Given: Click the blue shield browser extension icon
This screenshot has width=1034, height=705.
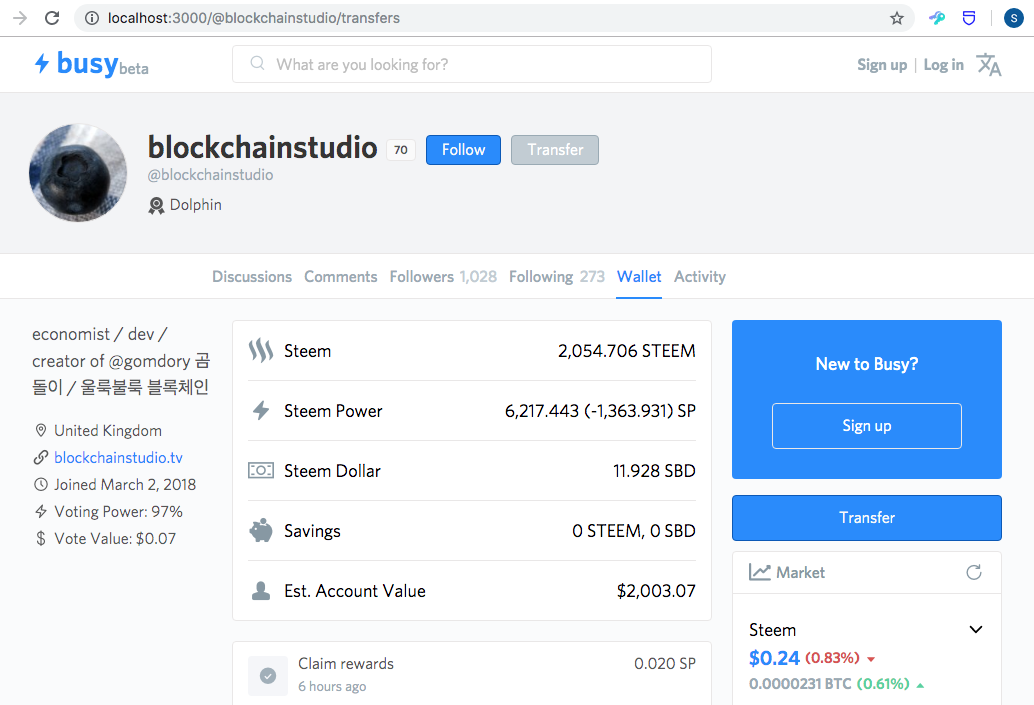Looking at the screenshot, I should 969,18.
